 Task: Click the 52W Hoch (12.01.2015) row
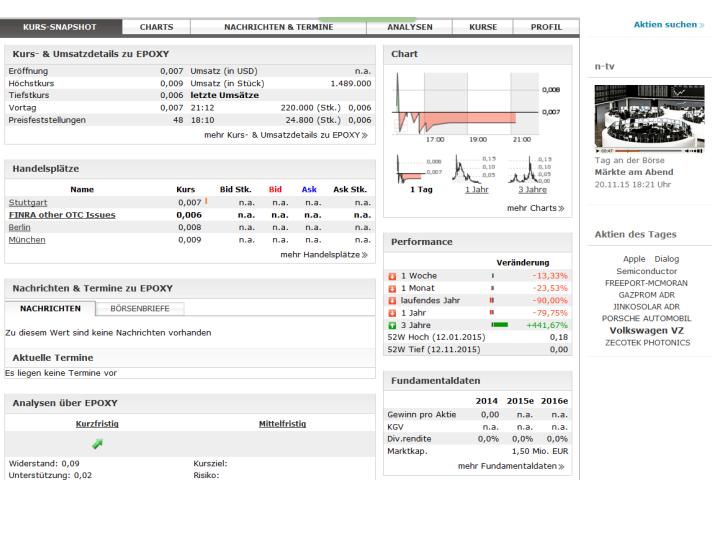tap(478, 337)
